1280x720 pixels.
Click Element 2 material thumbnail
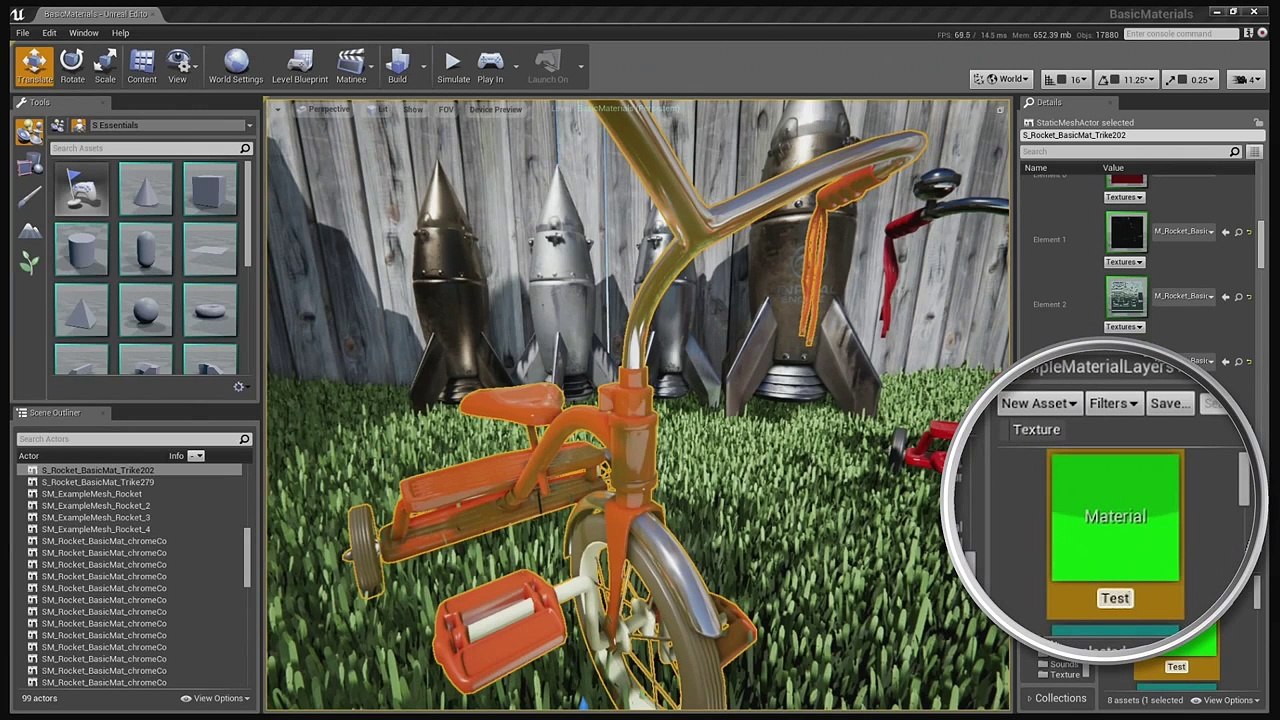pyautogui.click(x=1126, y=298)
